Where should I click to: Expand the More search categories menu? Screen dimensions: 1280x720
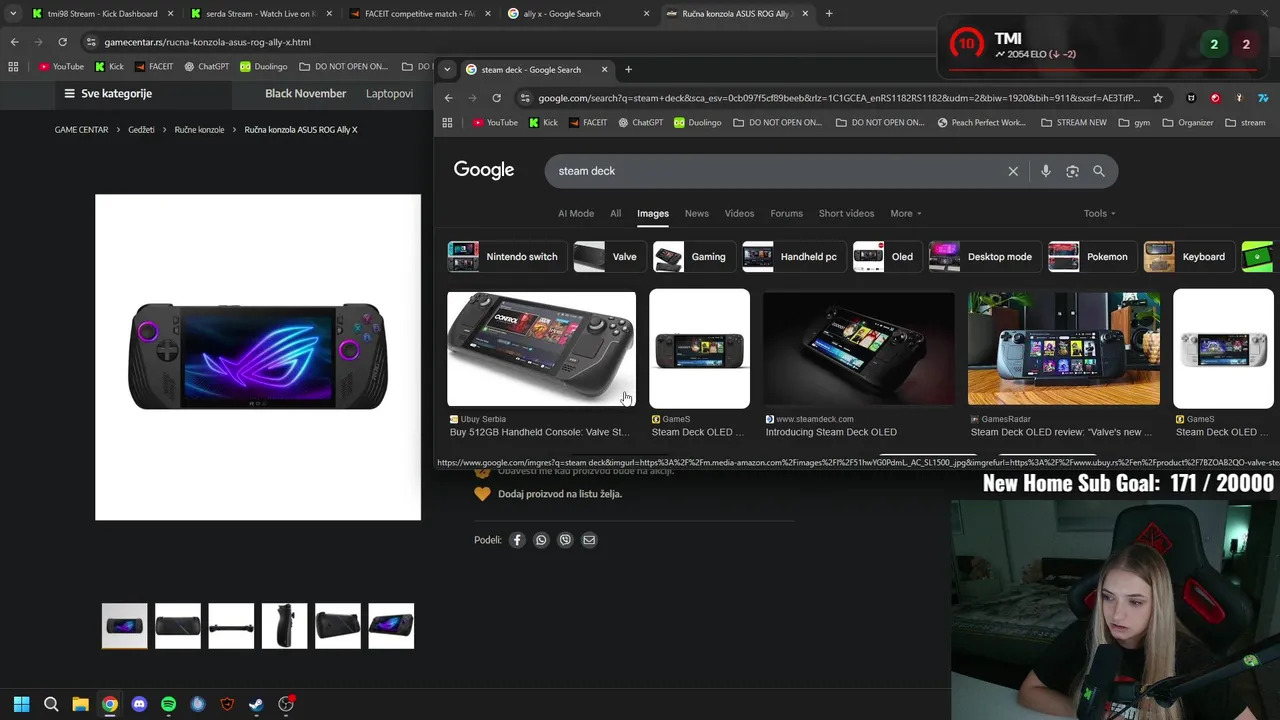(x=906, y=213)
